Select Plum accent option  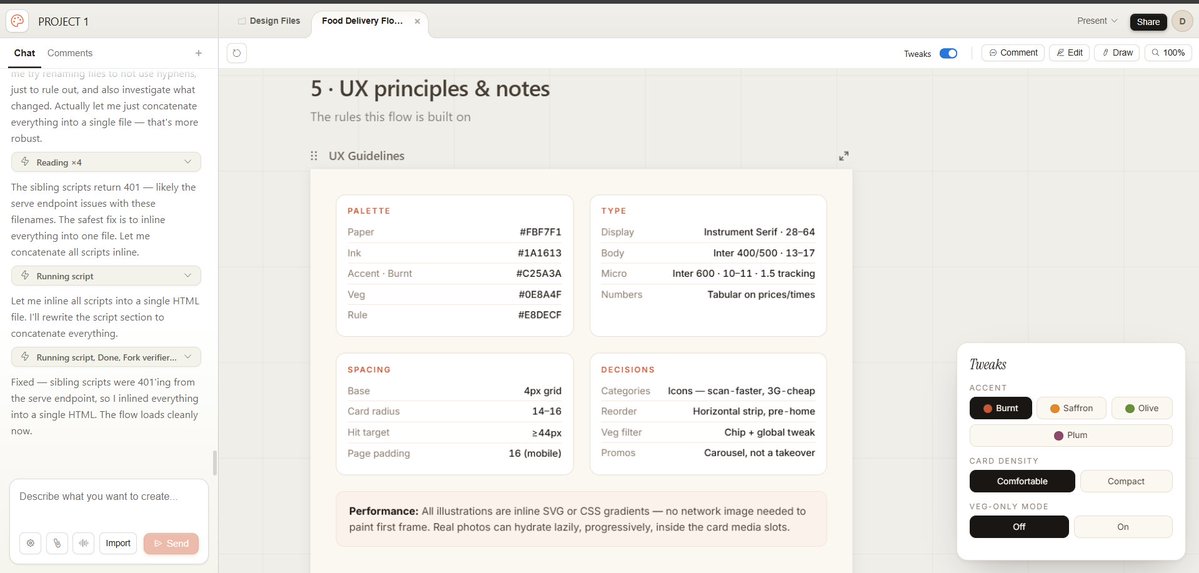pos(1071,435)
